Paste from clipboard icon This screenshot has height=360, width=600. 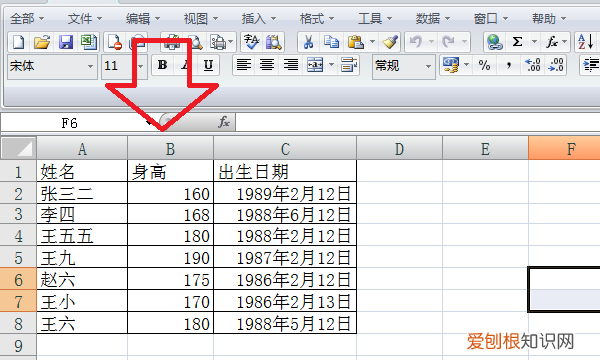click(355, 42)
